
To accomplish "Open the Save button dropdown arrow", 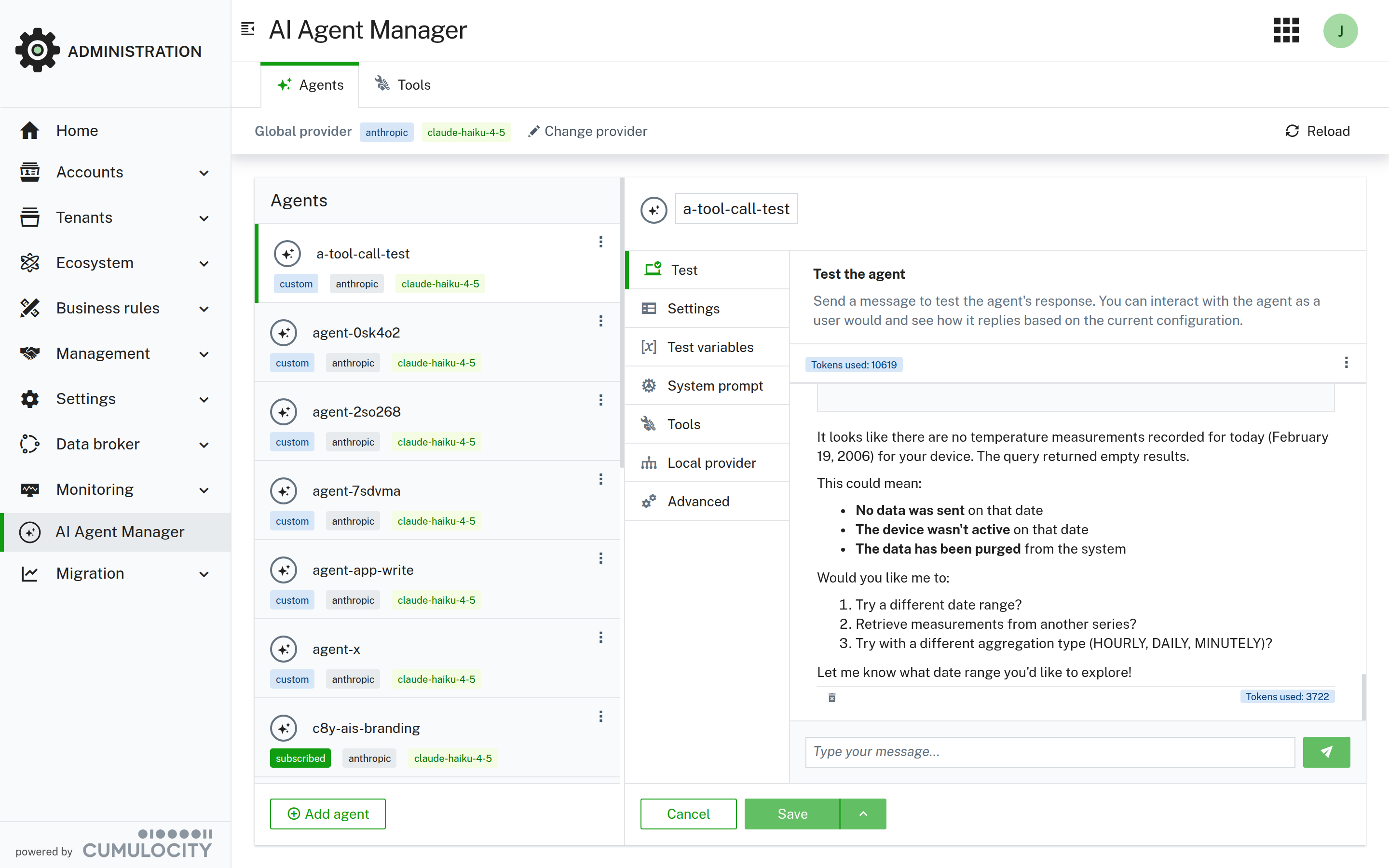I will 863,814.
